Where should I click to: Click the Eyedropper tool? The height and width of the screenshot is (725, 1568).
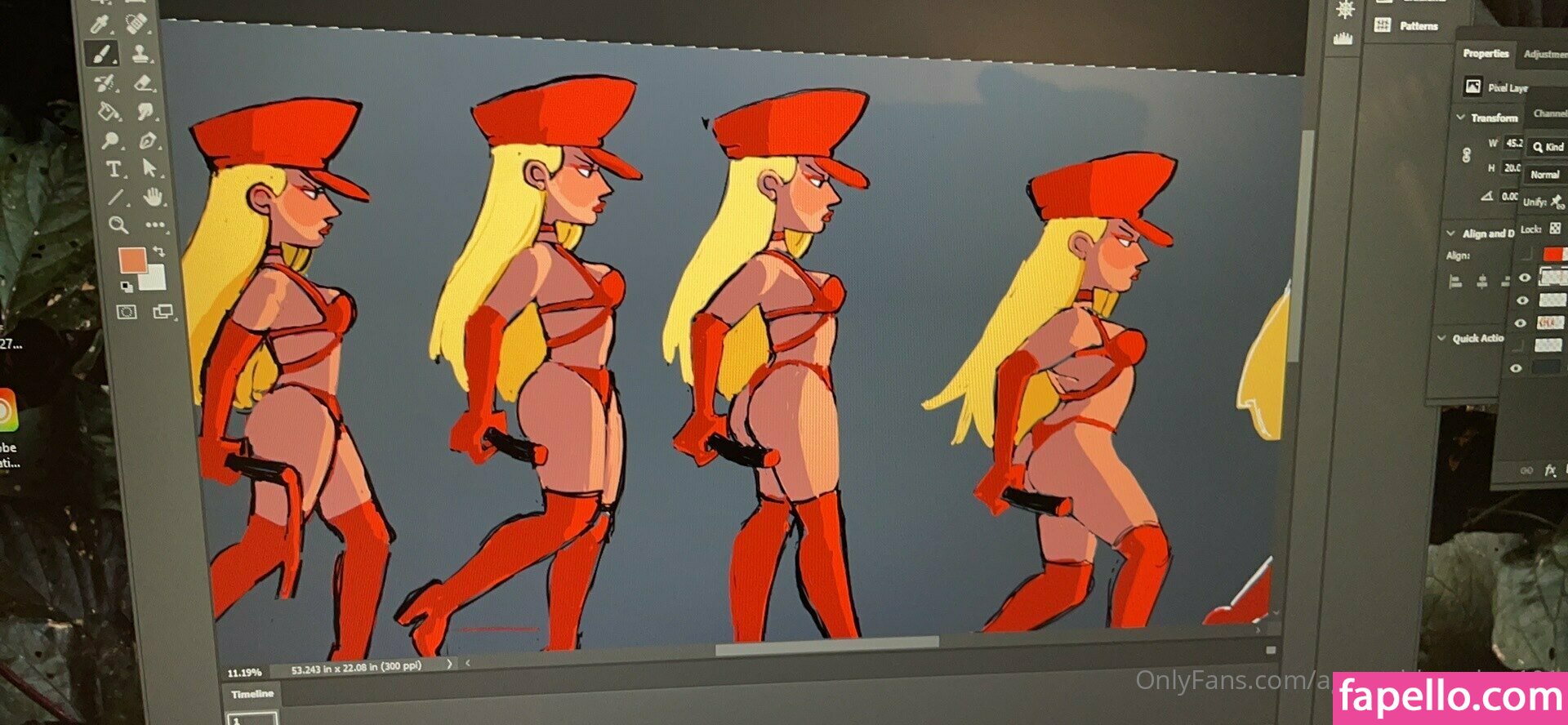click(99, 24)
